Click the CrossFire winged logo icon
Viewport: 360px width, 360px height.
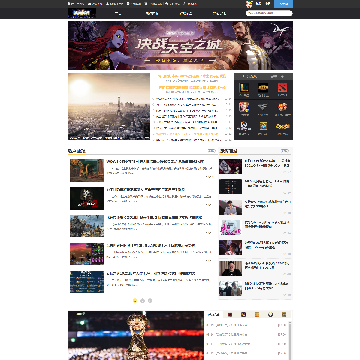263,107
